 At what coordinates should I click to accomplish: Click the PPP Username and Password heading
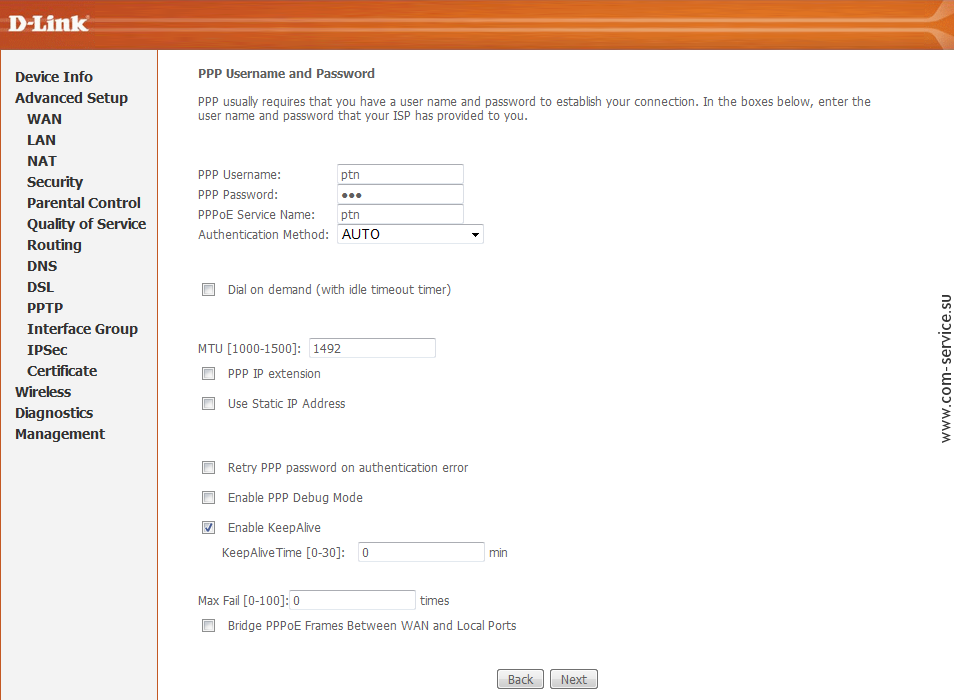pos(287,74)
